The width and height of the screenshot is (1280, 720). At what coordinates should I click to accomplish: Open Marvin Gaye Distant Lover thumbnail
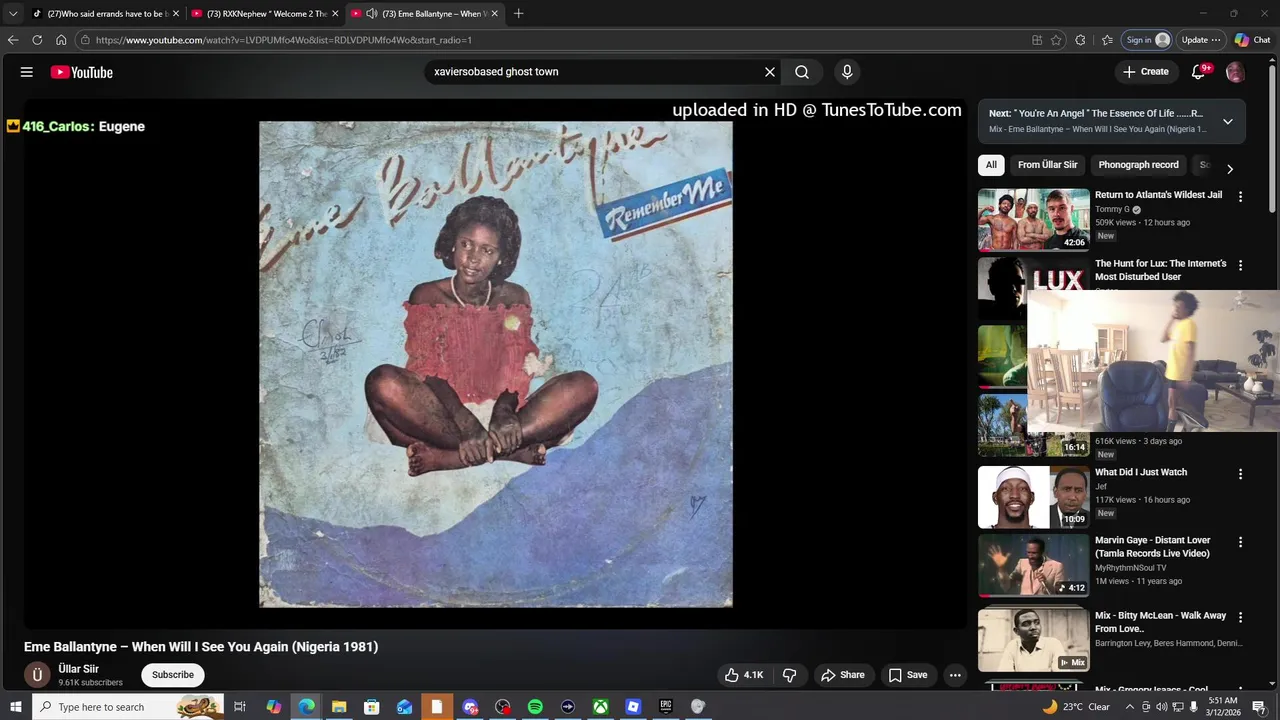click(1033, 566)
